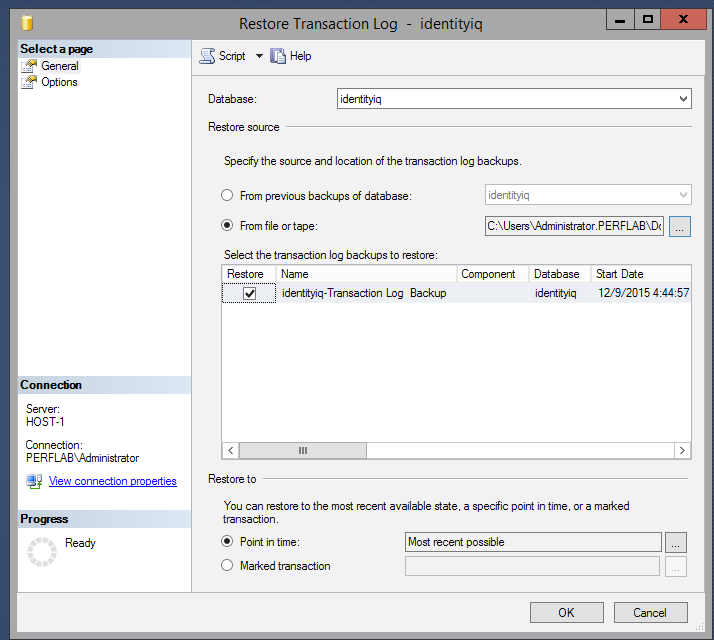Close the Restore Transaction Log dialog
This screenshot has width=714, height=640.
(683, 20)
